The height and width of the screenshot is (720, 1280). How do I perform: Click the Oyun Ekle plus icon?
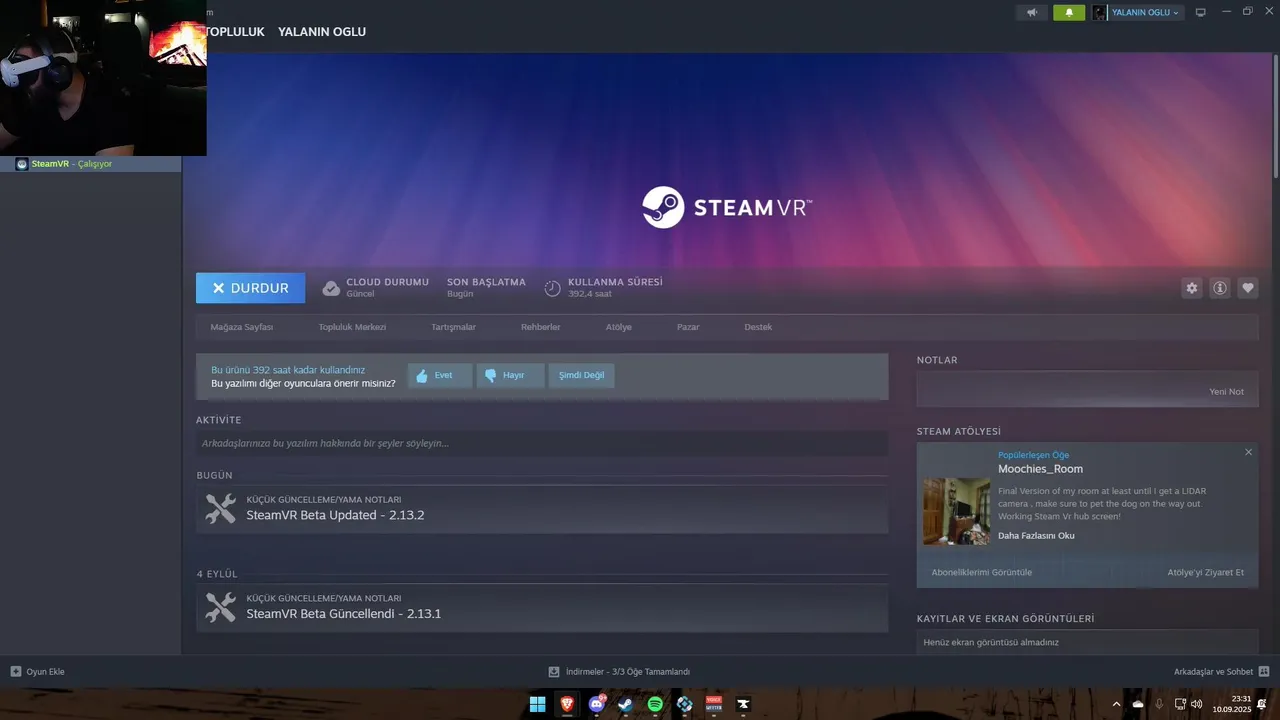pos(15,672)
